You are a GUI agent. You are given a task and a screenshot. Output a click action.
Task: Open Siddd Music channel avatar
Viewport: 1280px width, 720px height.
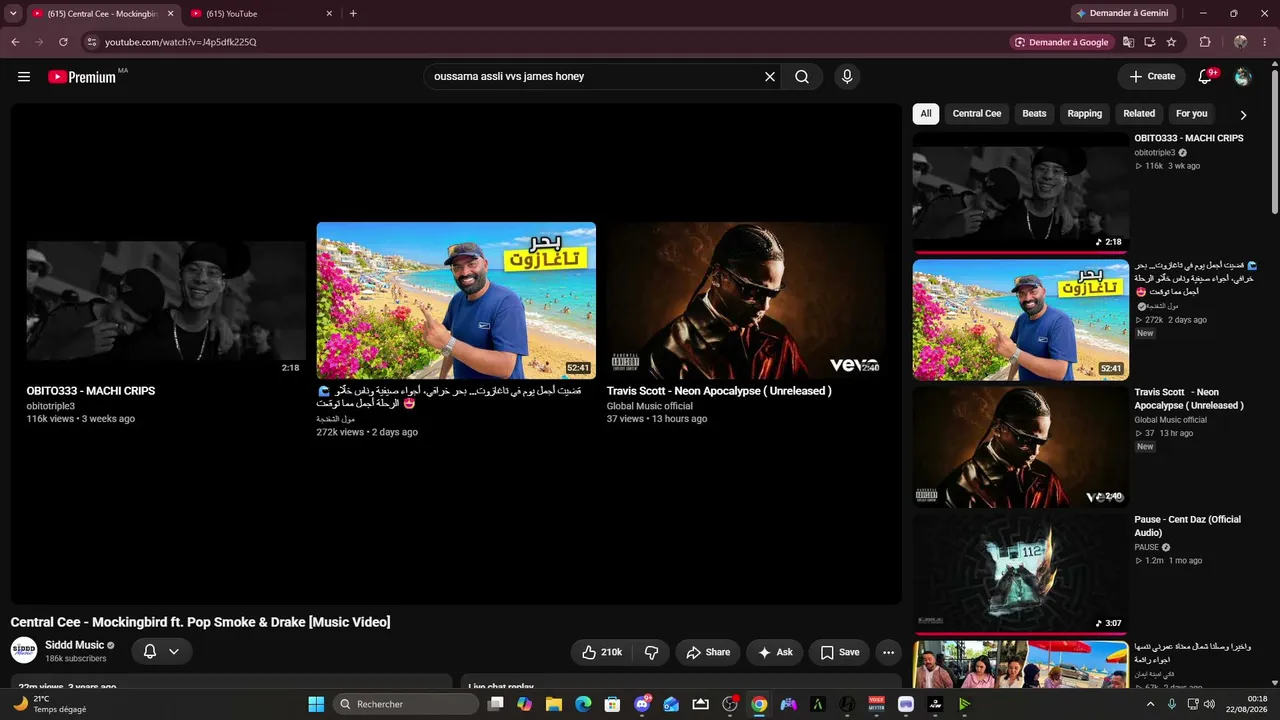[24, 651]
